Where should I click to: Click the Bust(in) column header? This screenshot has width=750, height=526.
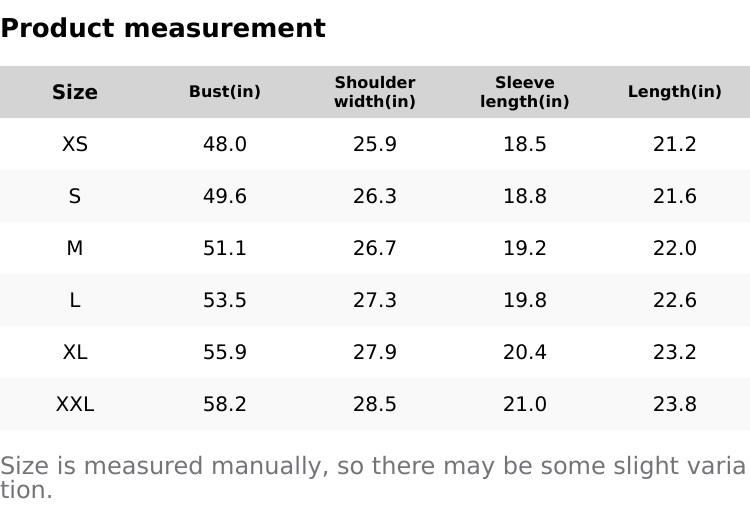click(225, 92)
